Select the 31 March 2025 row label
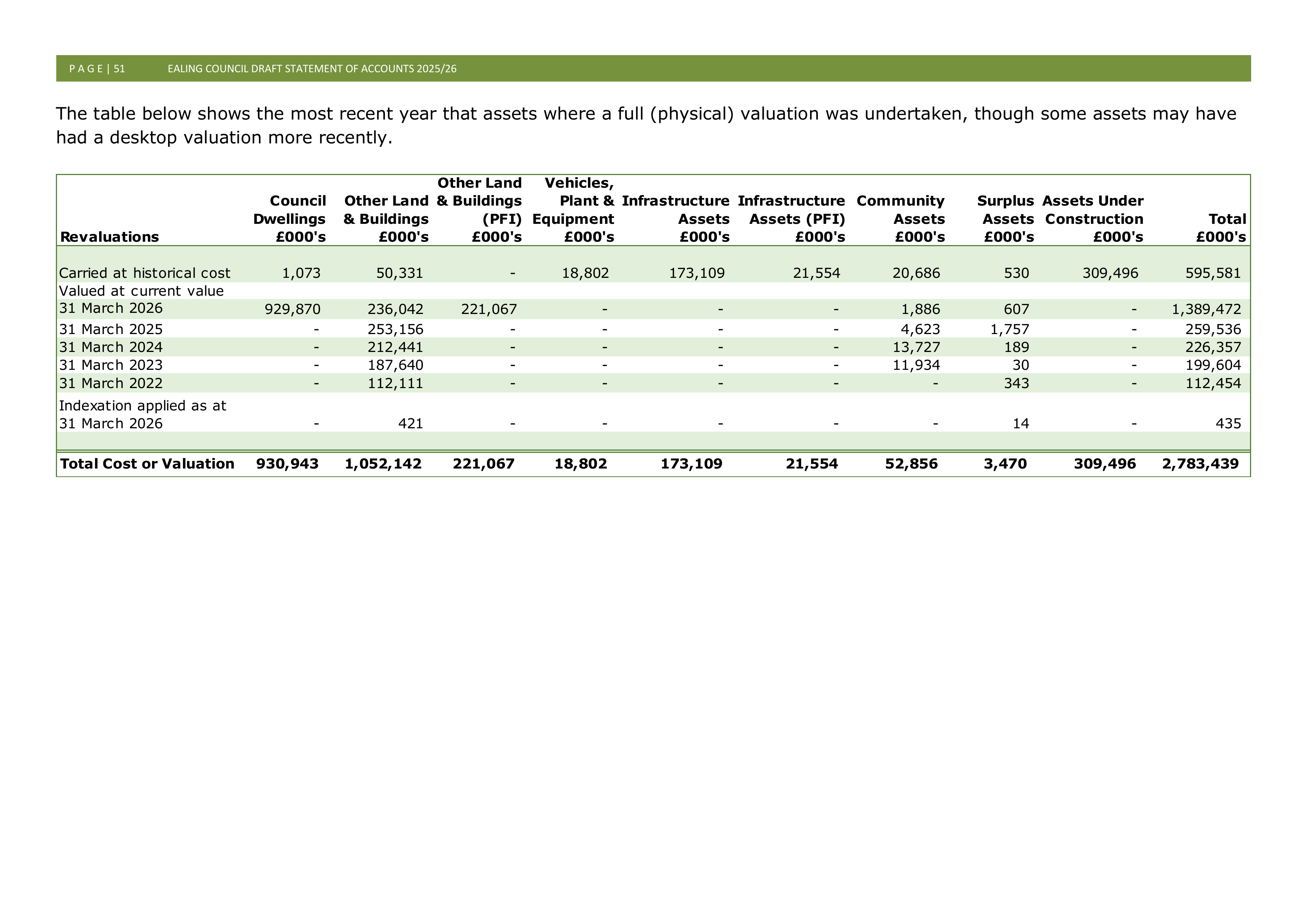This screenshot has height=924, width=1307. [x=111, y=330]
